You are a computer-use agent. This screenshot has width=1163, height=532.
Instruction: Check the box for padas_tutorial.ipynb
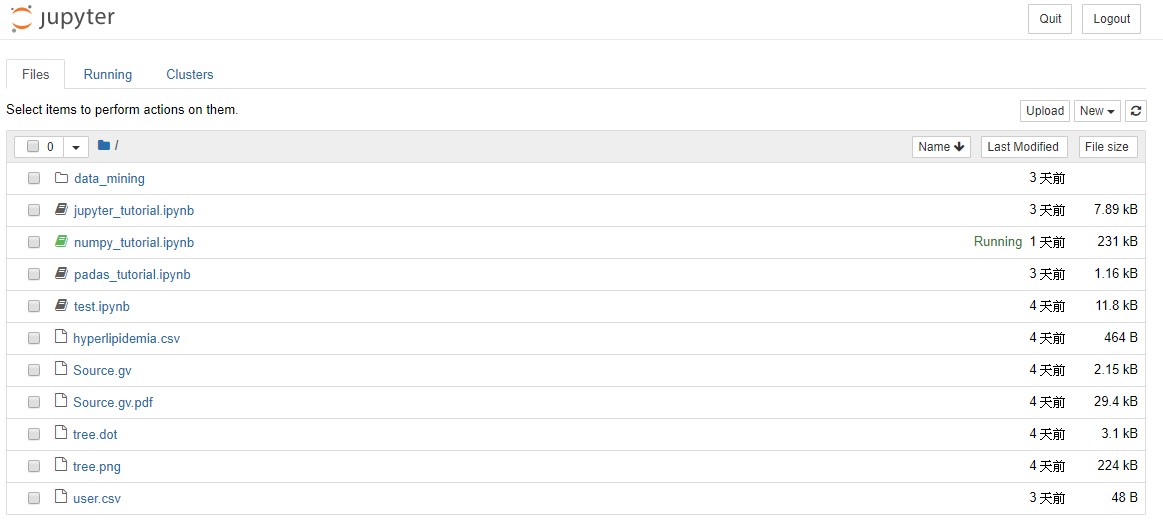[x=34, y=274]
